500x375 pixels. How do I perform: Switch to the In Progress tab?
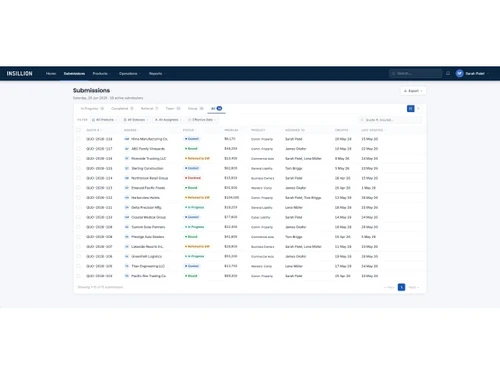coord(92,109)
